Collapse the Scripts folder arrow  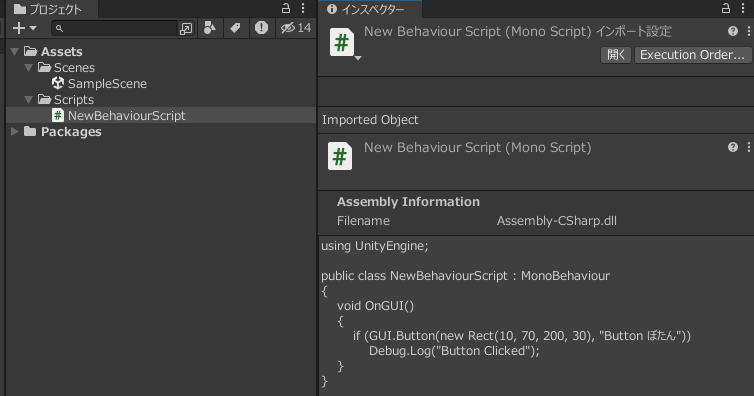tap(29, 99)
